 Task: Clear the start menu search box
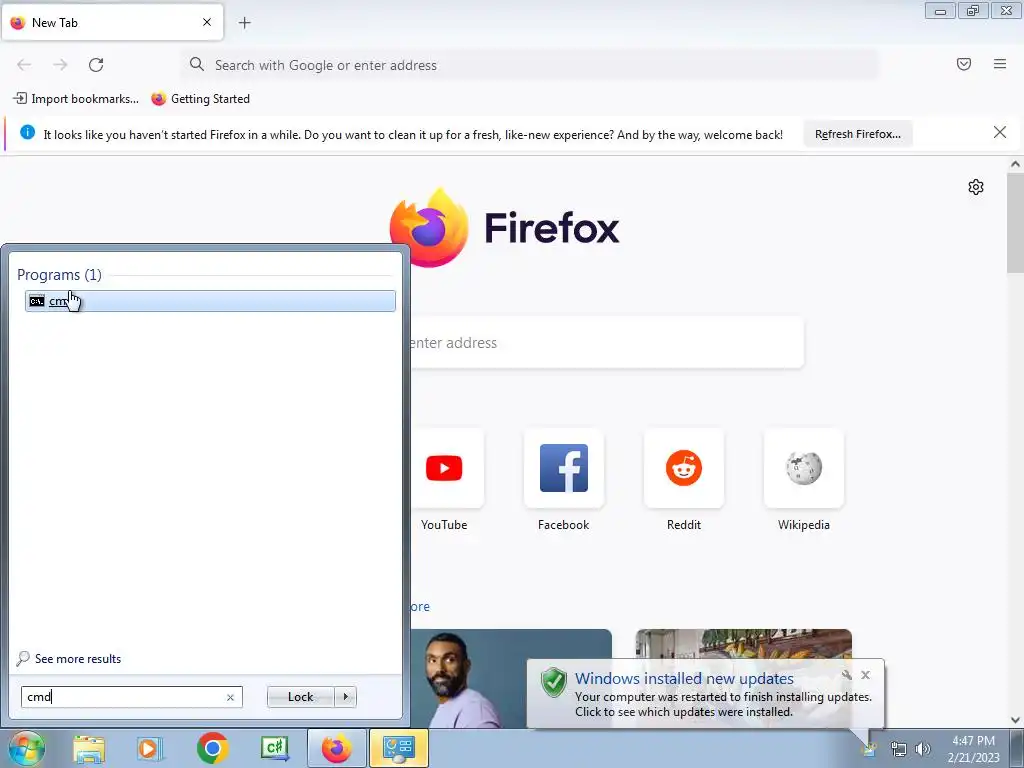pos(230,697)
